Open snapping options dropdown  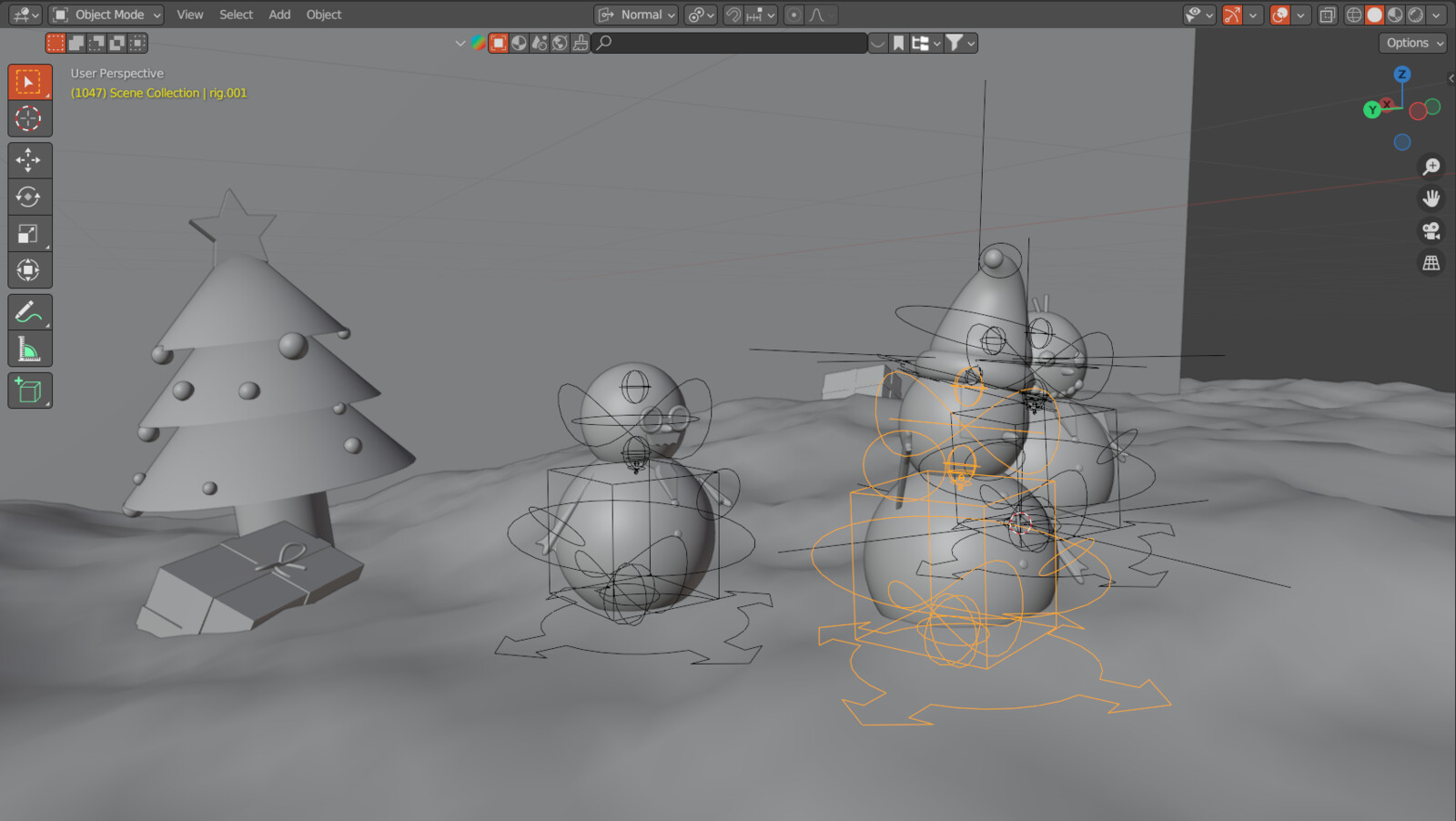point(761,15)
